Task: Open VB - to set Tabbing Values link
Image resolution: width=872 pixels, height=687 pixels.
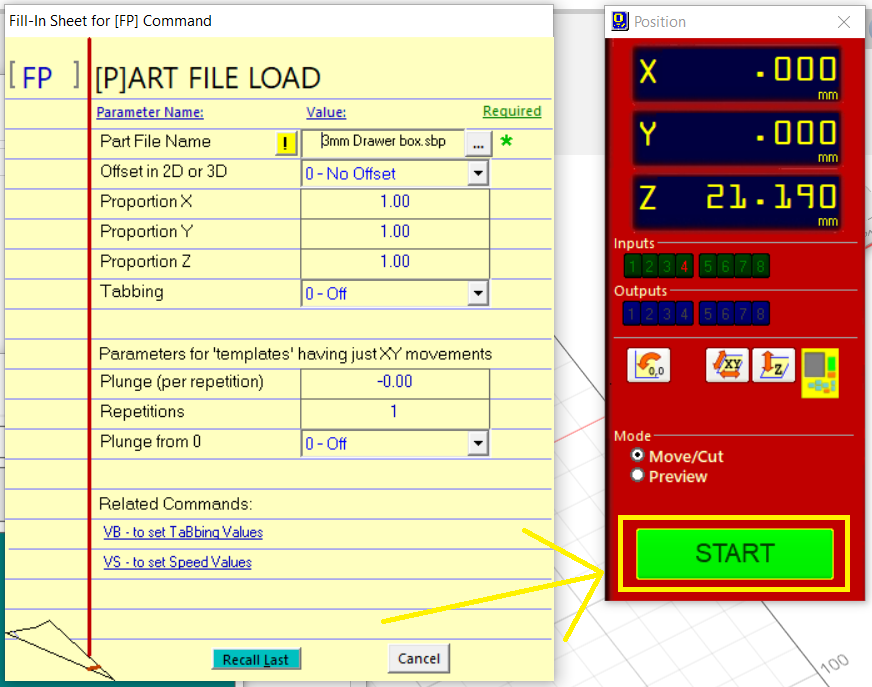Action: click(183, 533)
